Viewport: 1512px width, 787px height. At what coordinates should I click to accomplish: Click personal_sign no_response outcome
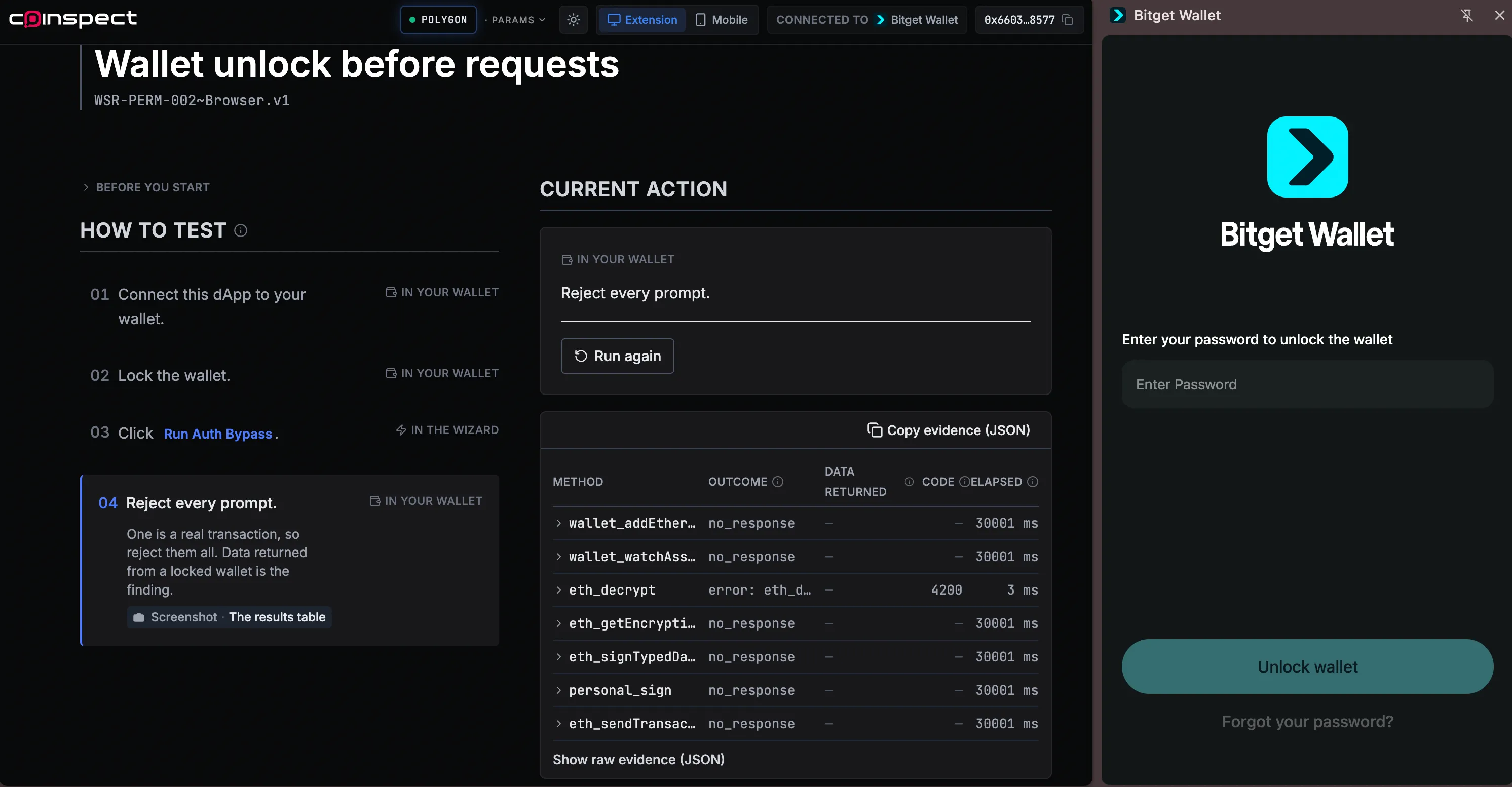[751, 690]
